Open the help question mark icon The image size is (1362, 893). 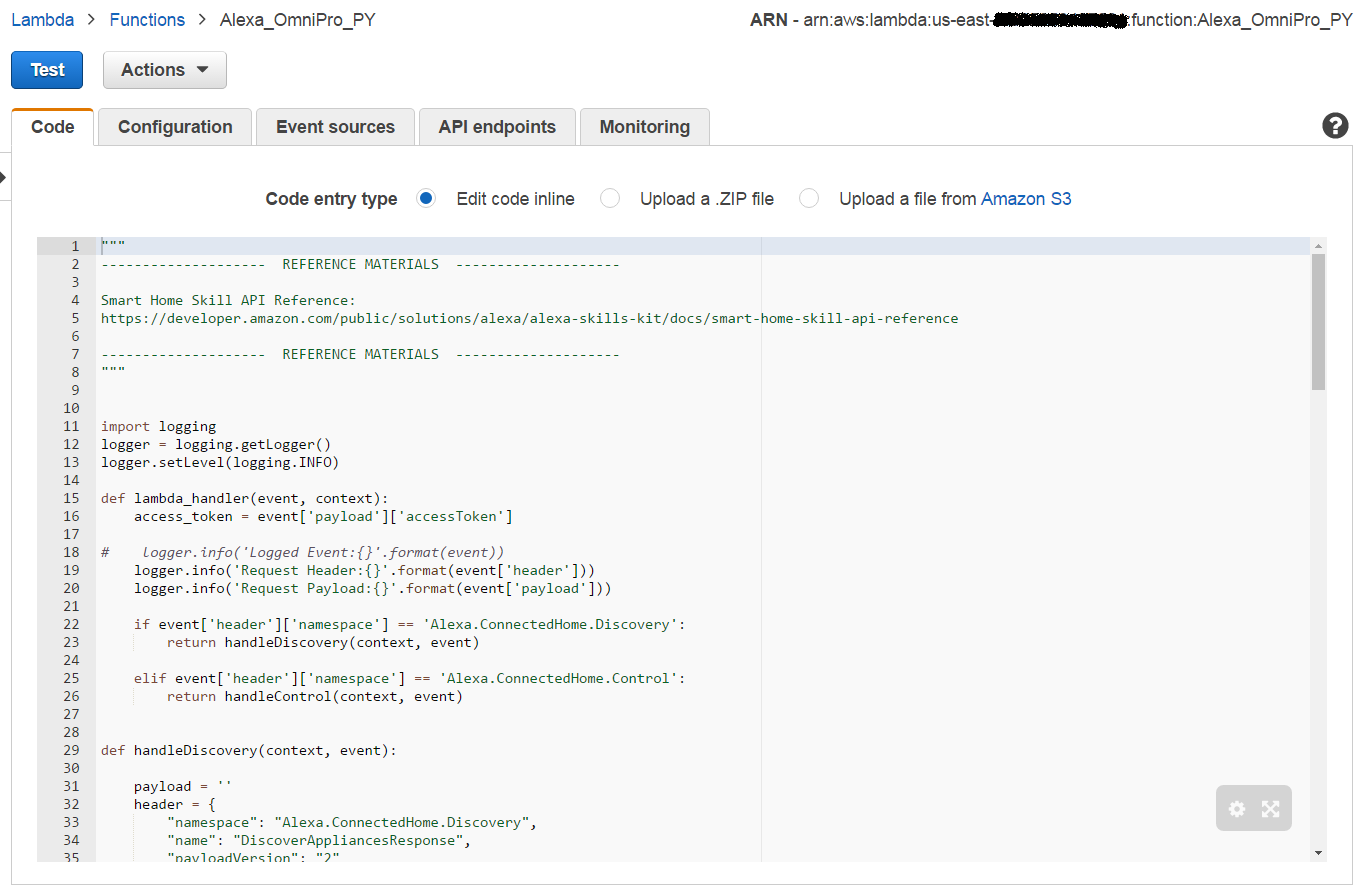tap(1335, 126)
